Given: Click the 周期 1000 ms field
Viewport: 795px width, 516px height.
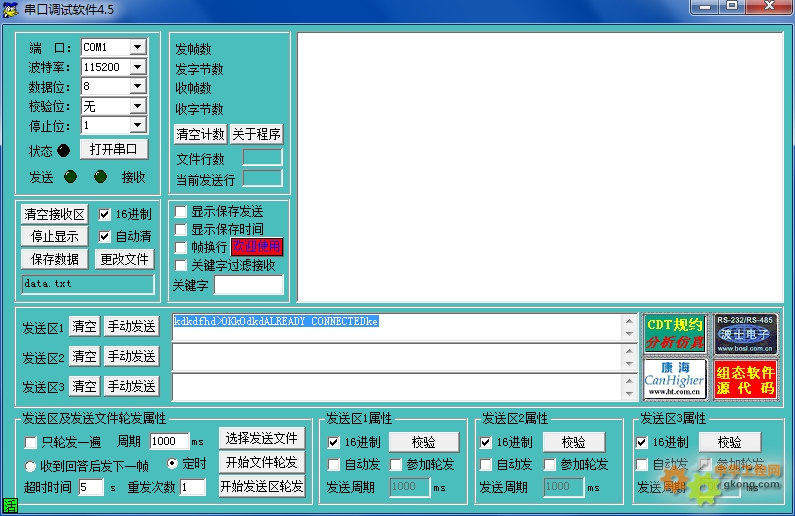Looking at the screenshot, I should tap(169, 441).
